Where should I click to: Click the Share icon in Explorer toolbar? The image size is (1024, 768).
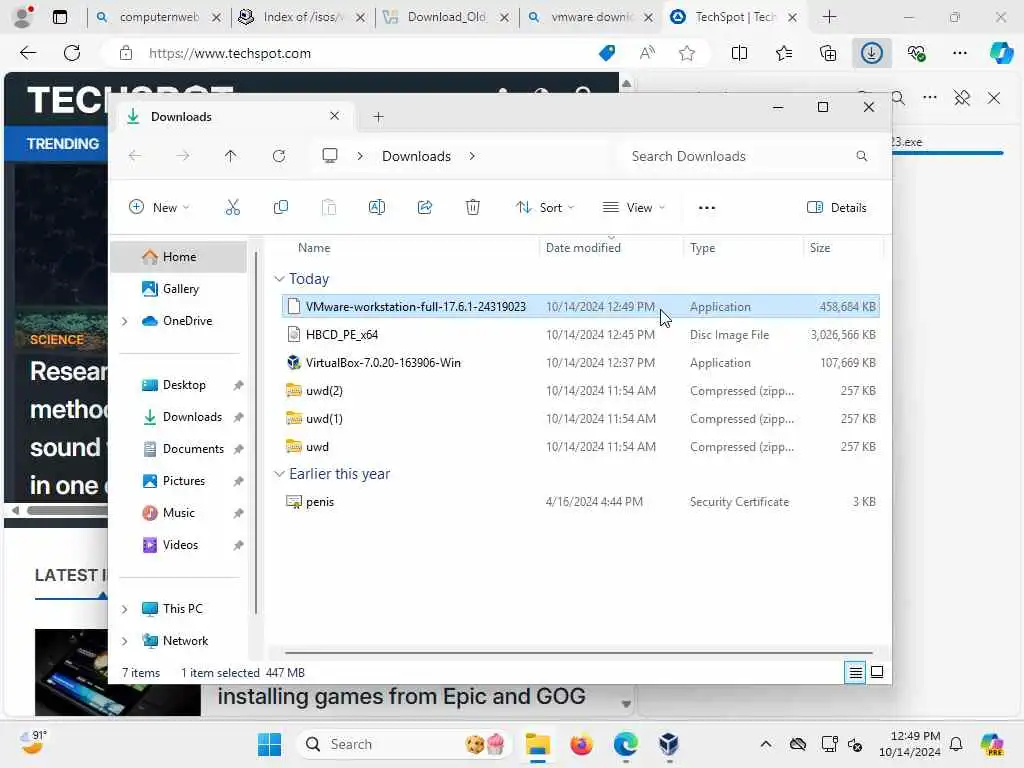pyautogui.click(x=424, y=208)
